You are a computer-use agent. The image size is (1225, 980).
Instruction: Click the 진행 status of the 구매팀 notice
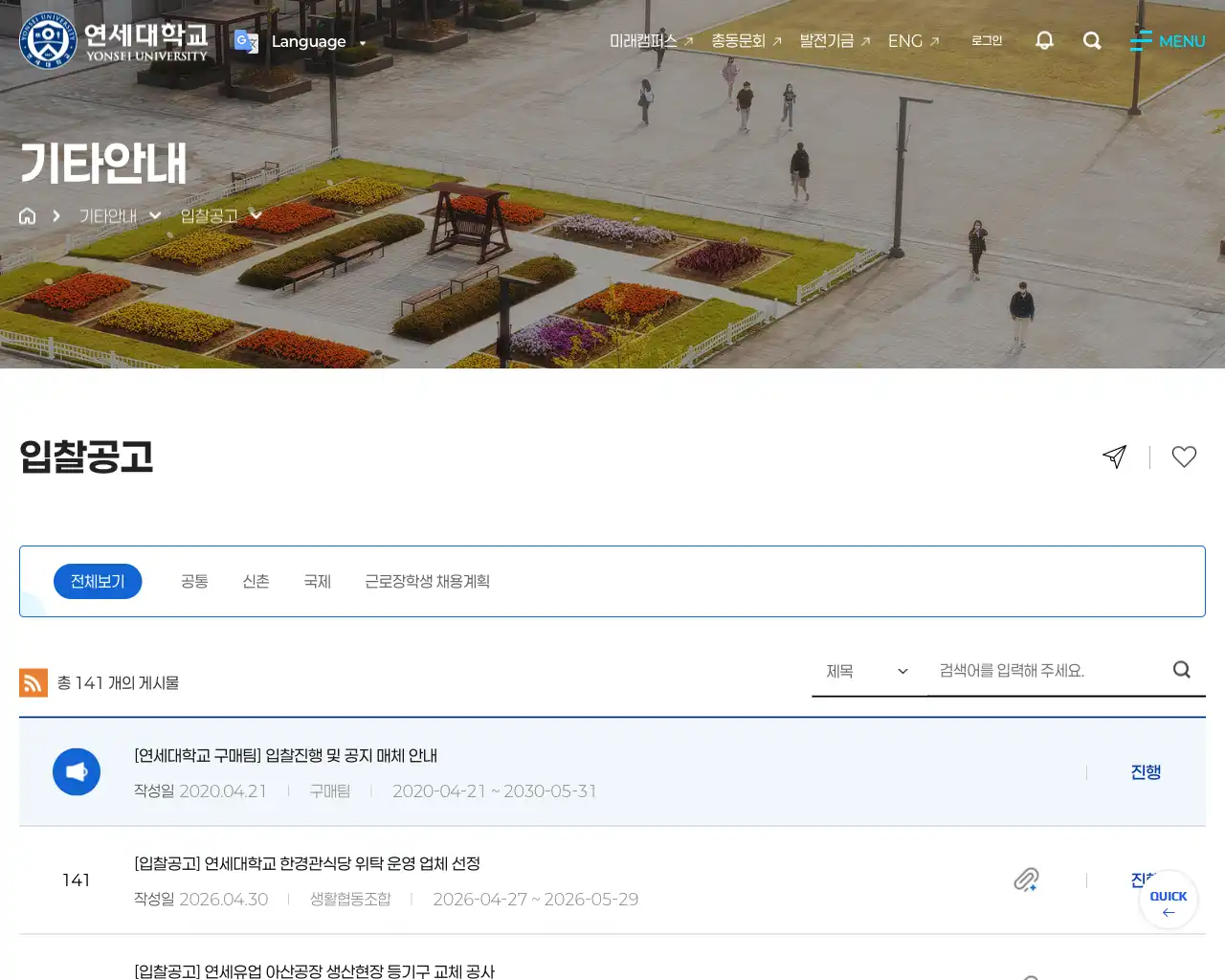click(x=1146, y=771)
